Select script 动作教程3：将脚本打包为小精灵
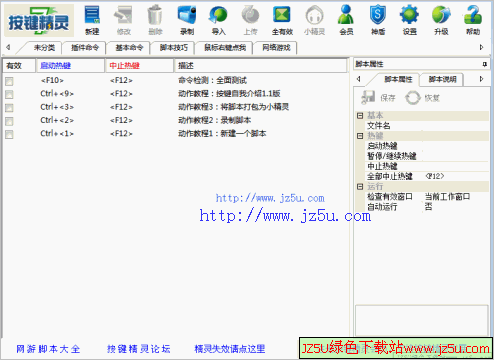The image size is (494, 360). click(233, 107)
